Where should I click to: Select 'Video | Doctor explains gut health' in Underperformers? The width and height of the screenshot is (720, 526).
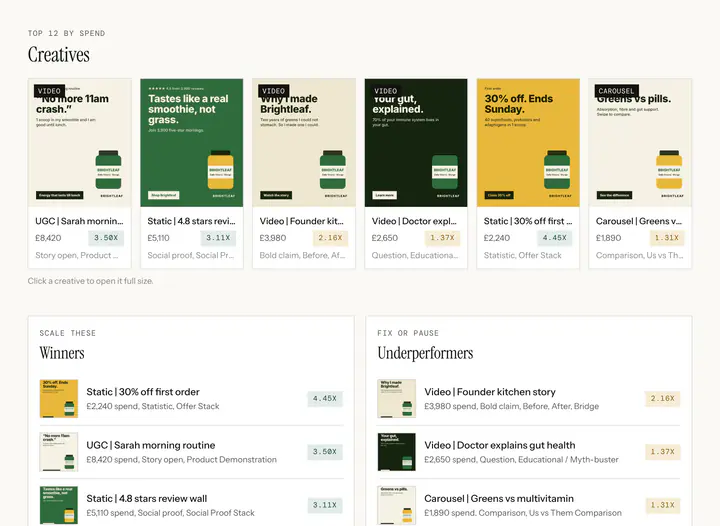500,445
